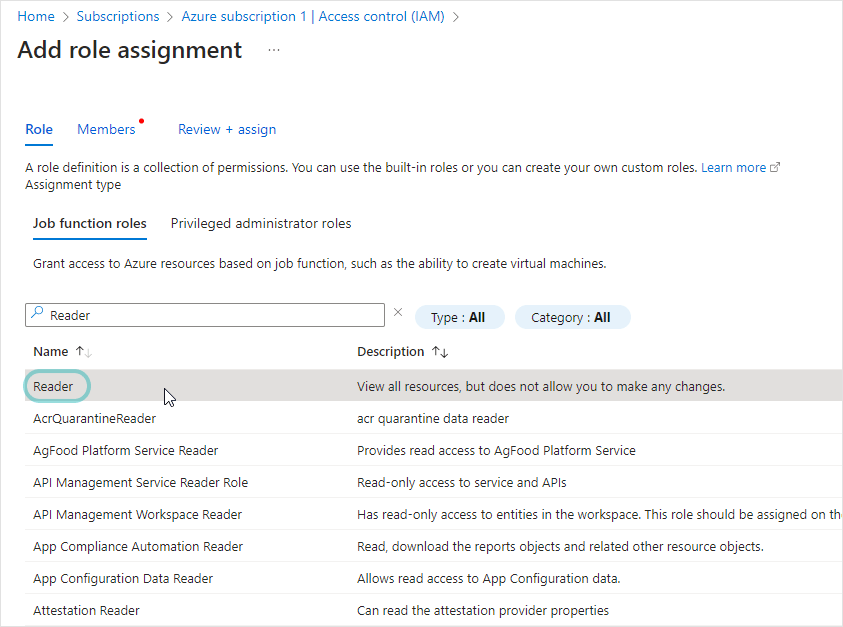Viewport: 843px width, 627px height.
Task: Open the Subscriptions breadcrumb link
Action: [118, 16]
